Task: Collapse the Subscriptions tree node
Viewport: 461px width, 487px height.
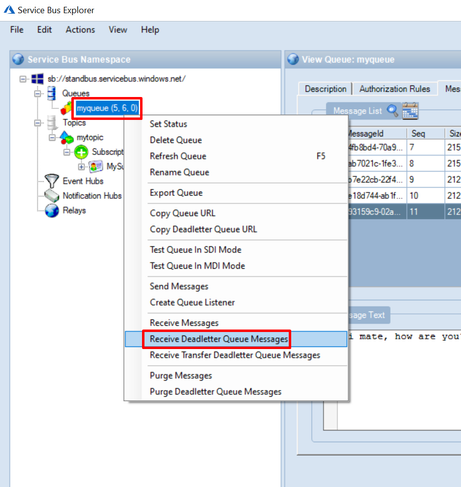Action: pyautogui.click(x=67, y=152)
